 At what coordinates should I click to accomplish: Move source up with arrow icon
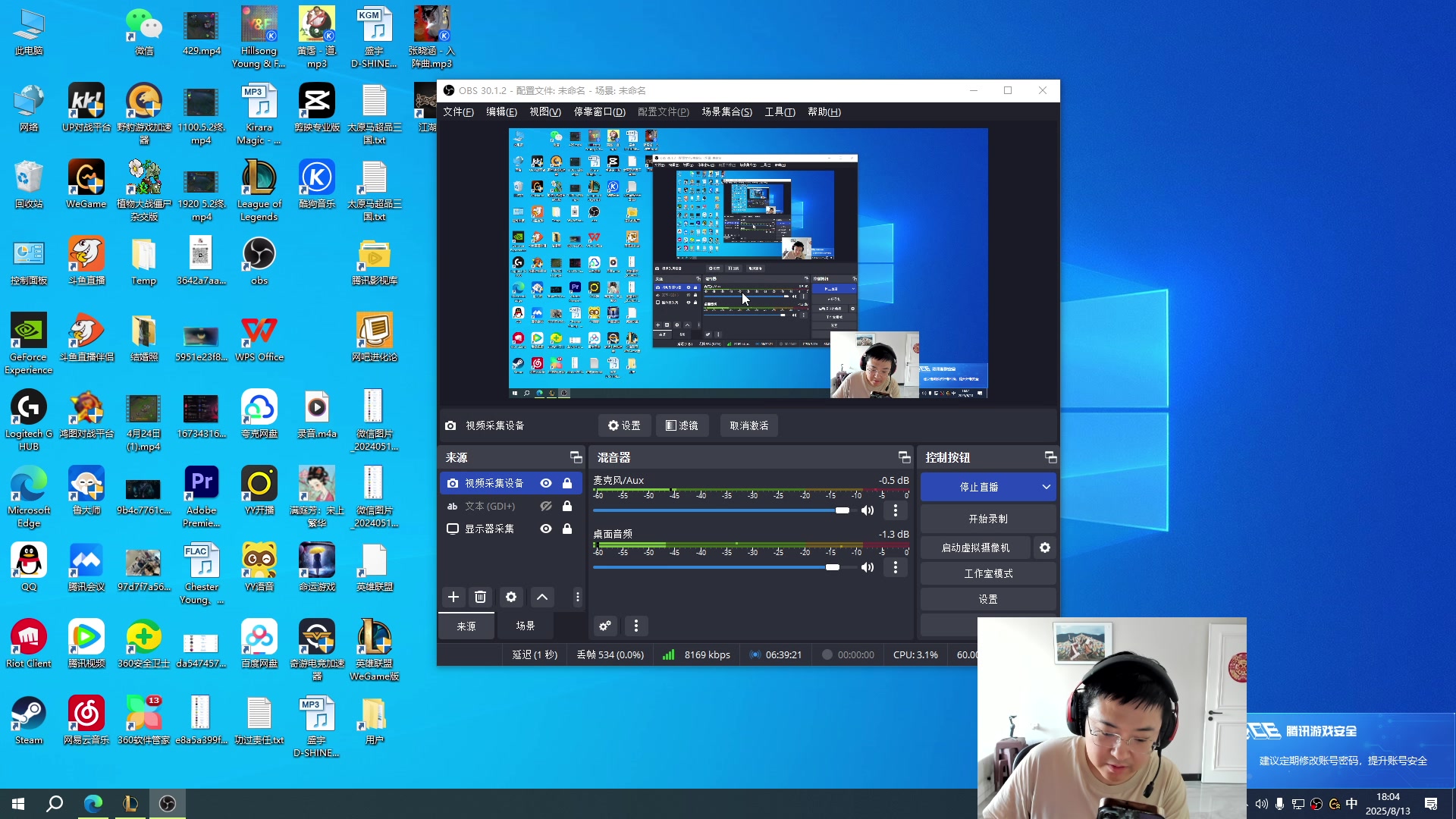542,598
